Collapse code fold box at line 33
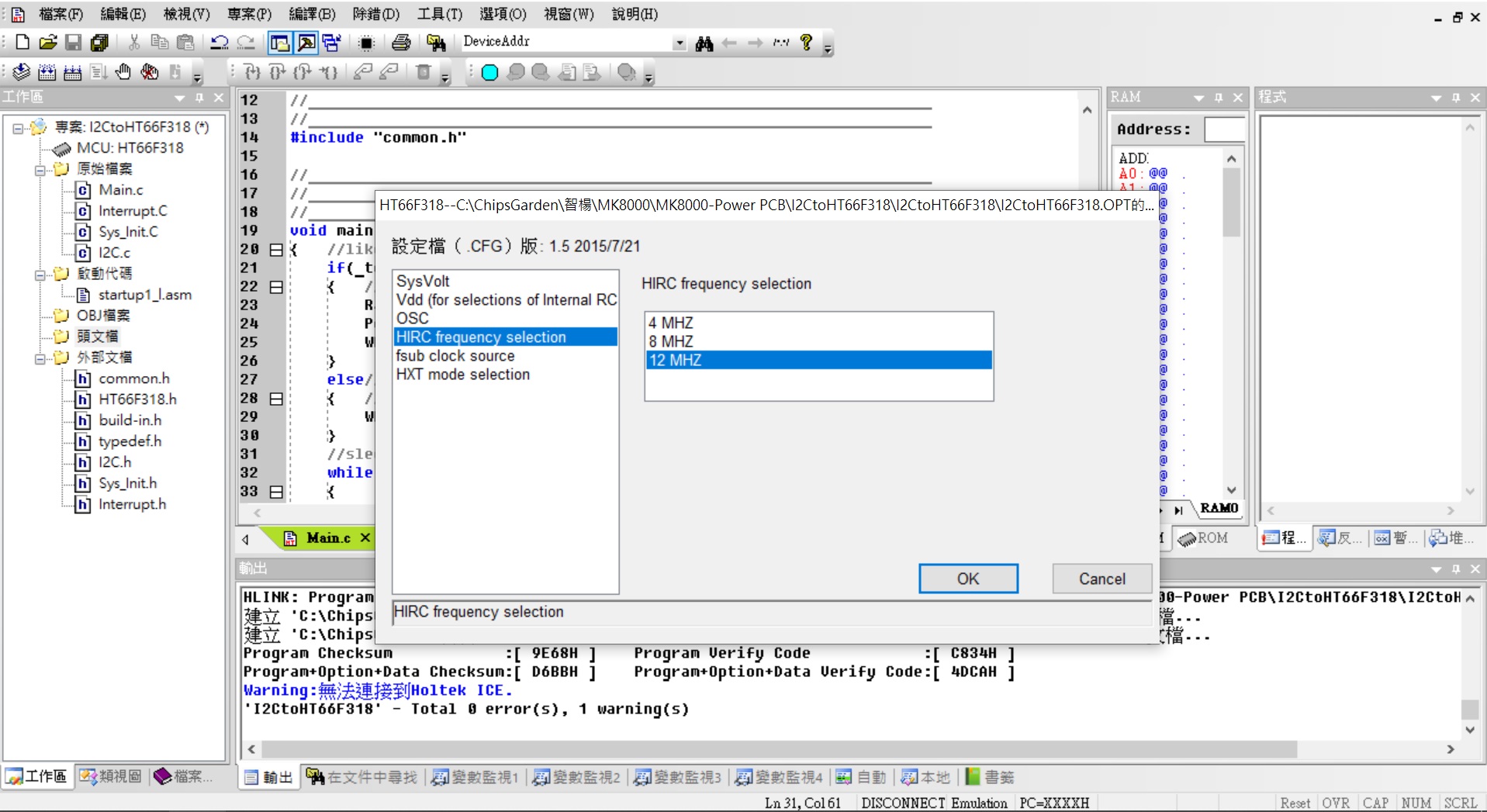The width and height of the screenshot is (1487, 812). click(x=276, y=492)
